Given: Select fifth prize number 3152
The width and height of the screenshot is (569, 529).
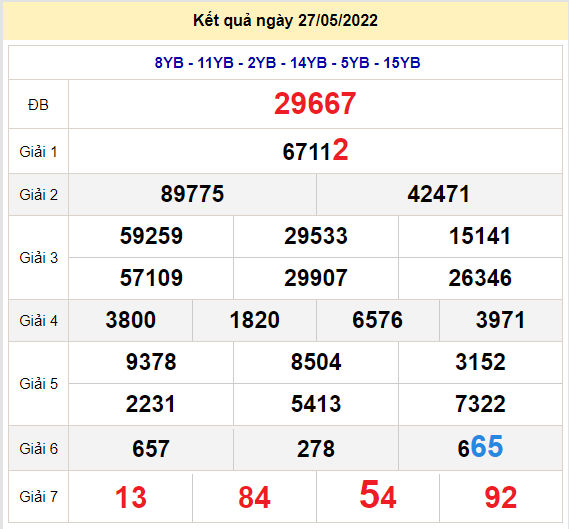Looking at the screenshot, I should click(x=480, y=362).
